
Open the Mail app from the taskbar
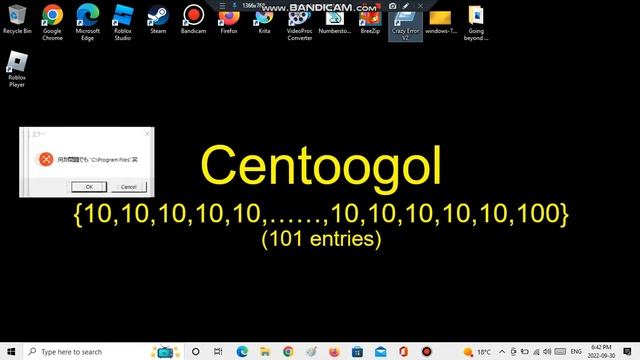[380, 351]
